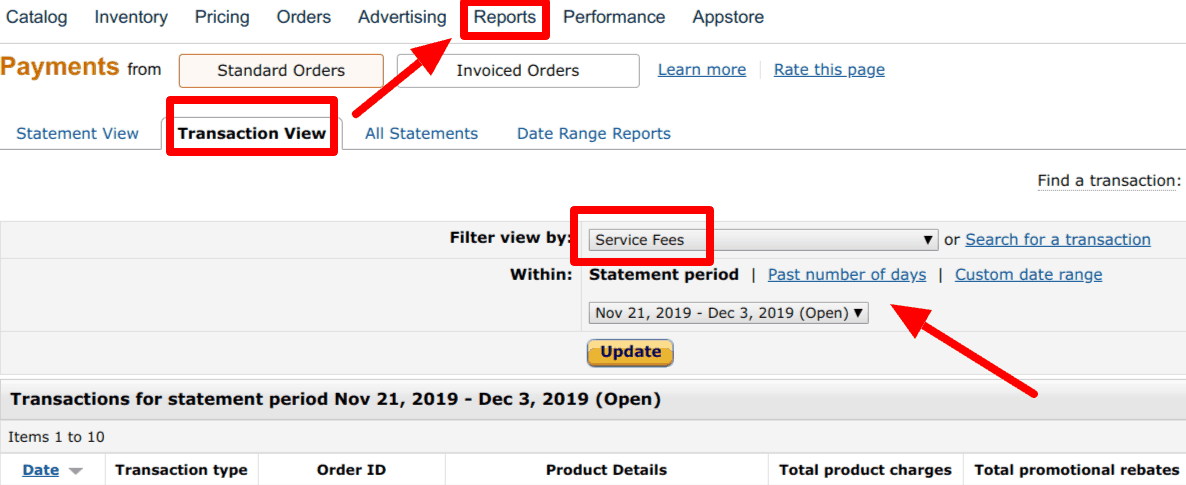Expand the Service Fees filter dropdown
This screenshot has height=485, width=1186.
(762, 240)
